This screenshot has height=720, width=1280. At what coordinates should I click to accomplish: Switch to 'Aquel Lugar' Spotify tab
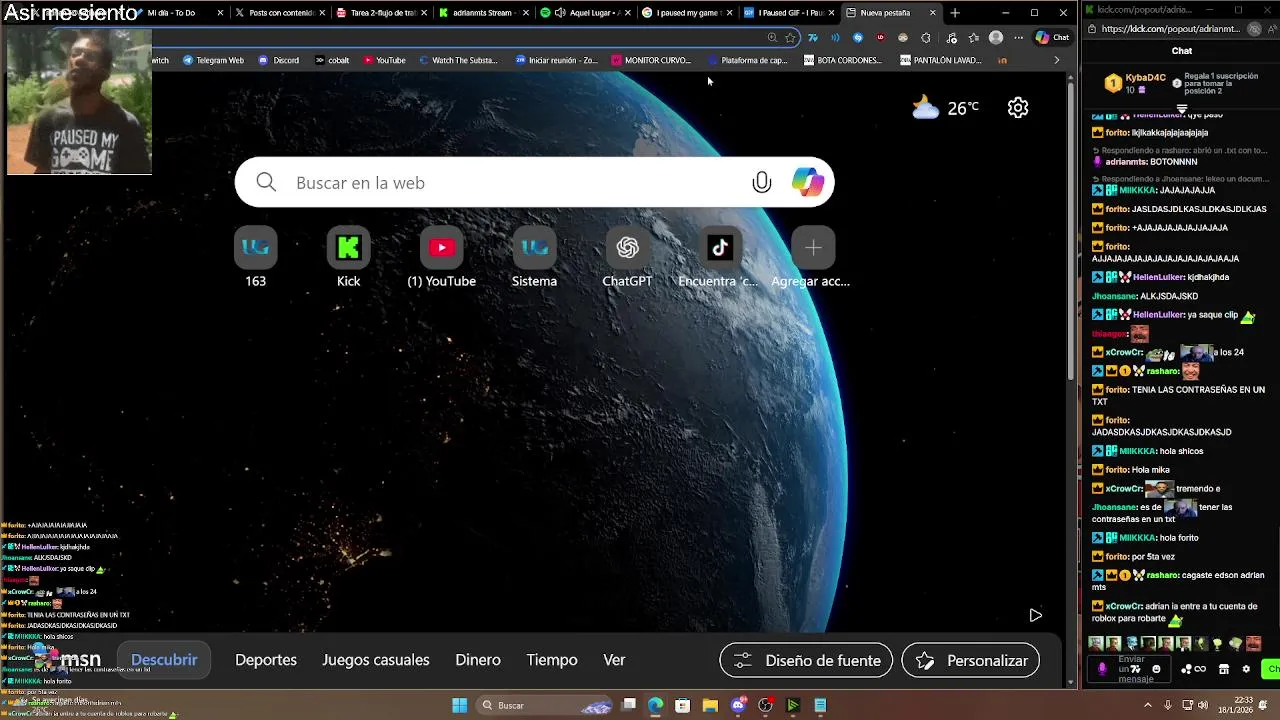[585, 13]
